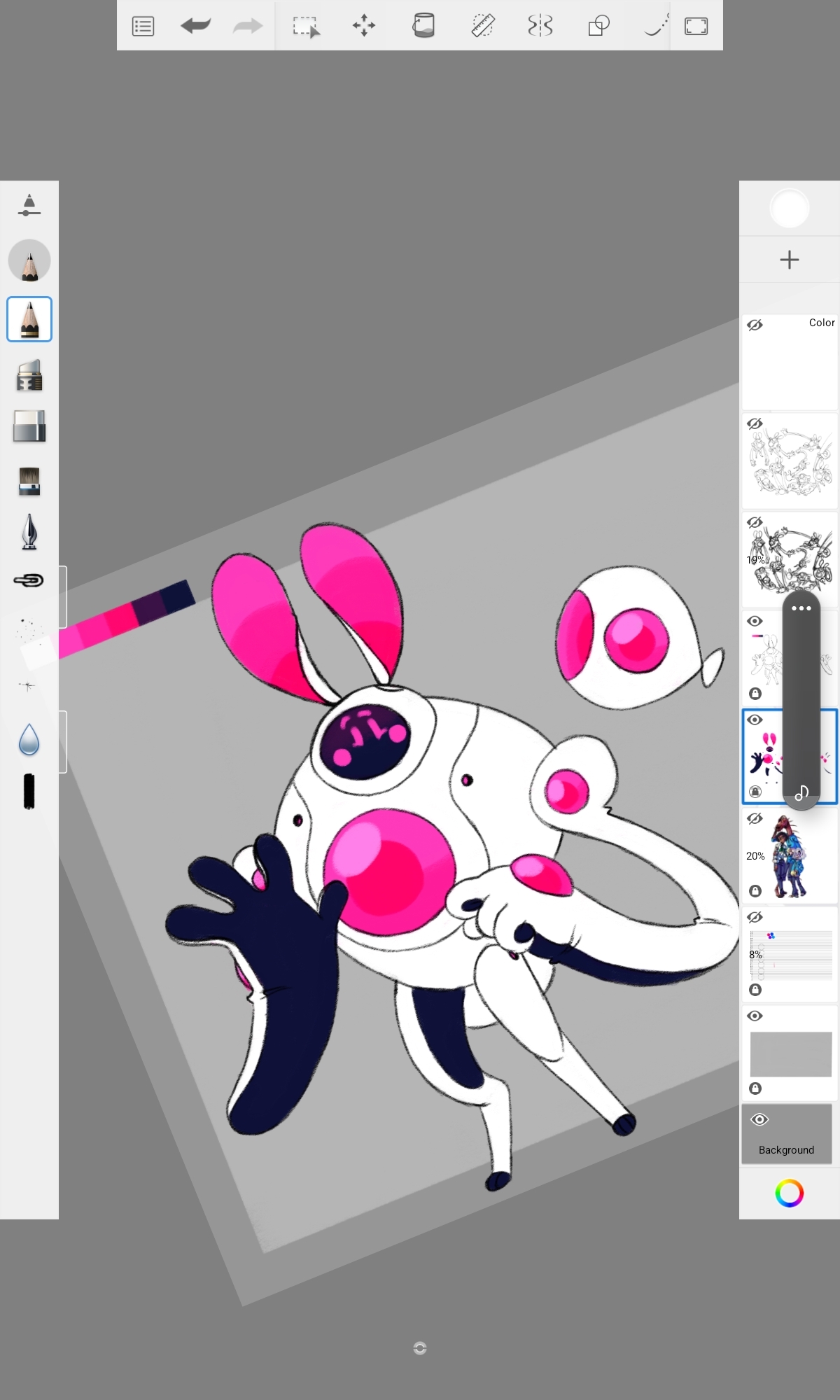The height and width of the screenshot is (1400, 840).
Task: Show the hidden Color layer
Action: point(755,325)
